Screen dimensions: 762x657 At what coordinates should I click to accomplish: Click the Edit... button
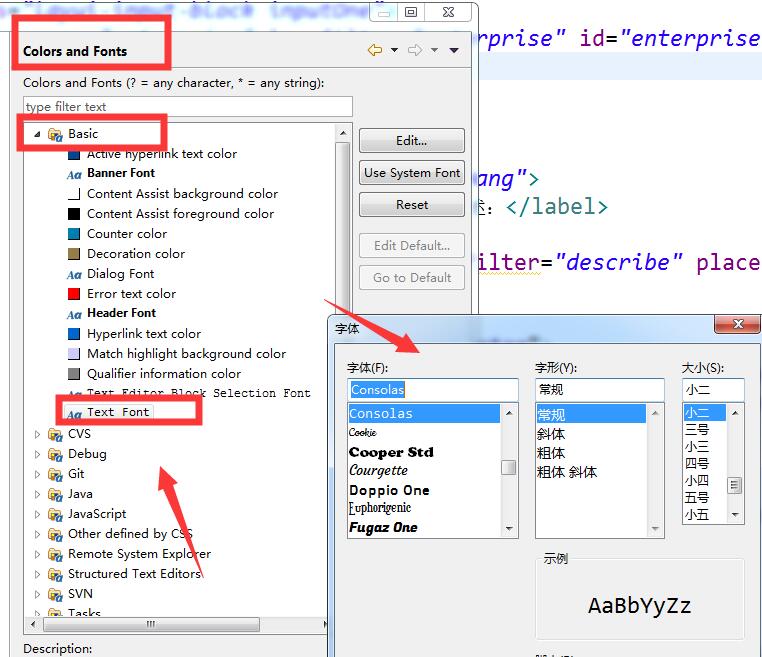tap(412, 141)
